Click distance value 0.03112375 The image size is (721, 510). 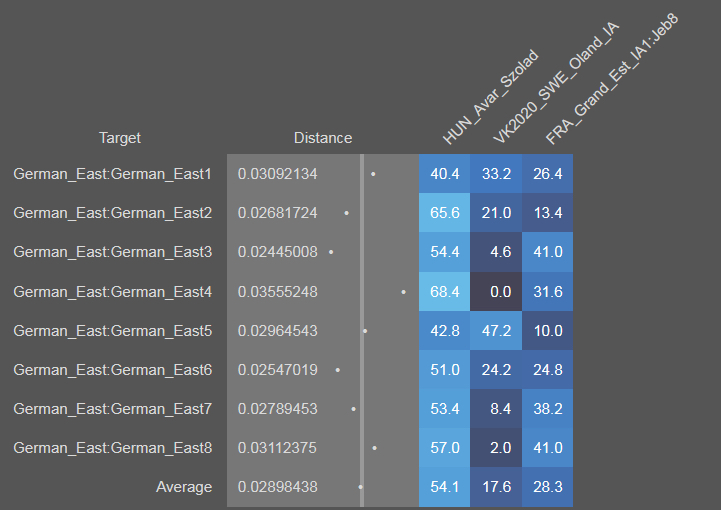click(x=277, y=448)
